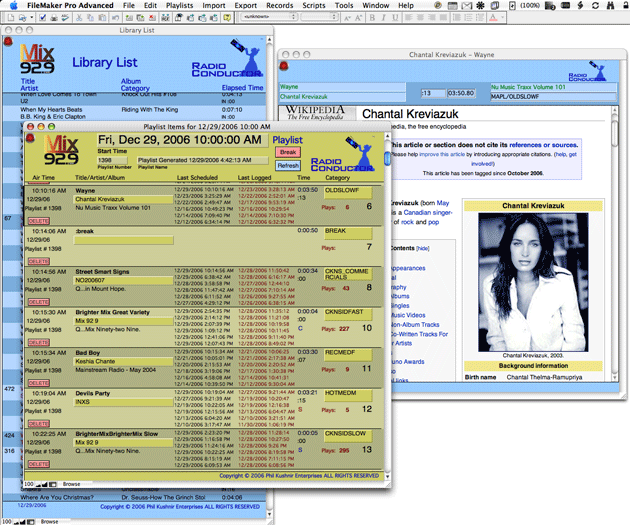Click the Undo toolbar icon
The height and width of the screenshot is (525, 630).
pos(116,18)
